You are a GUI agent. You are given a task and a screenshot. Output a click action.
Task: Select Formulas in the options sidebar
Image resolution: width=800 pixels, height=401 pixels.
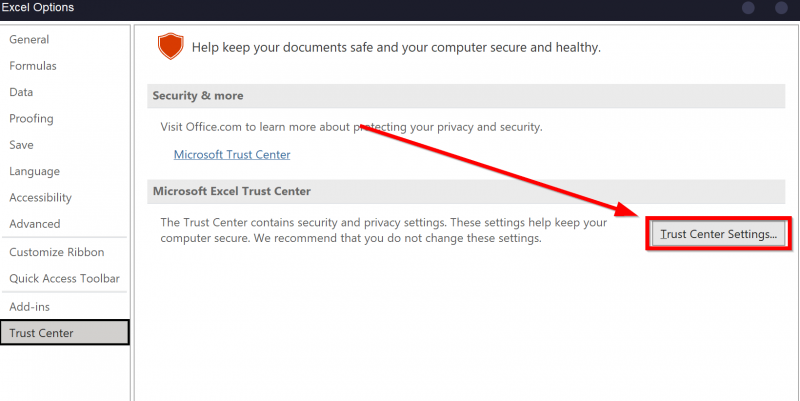pos(33,66)
